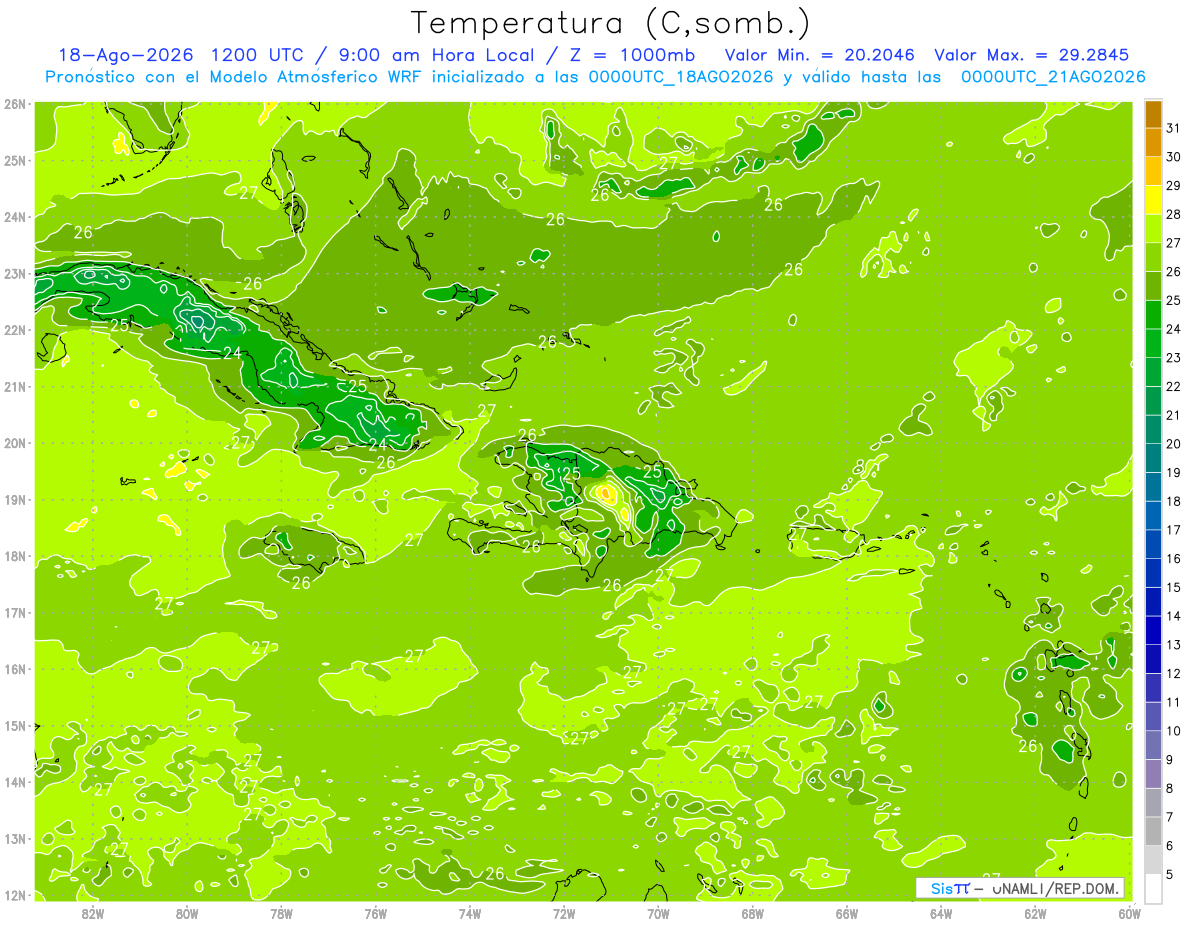The height and width of the screenshot is (927, 1200).
Task: Click the "60W" longitude label
Action: tap(1130, 913)
